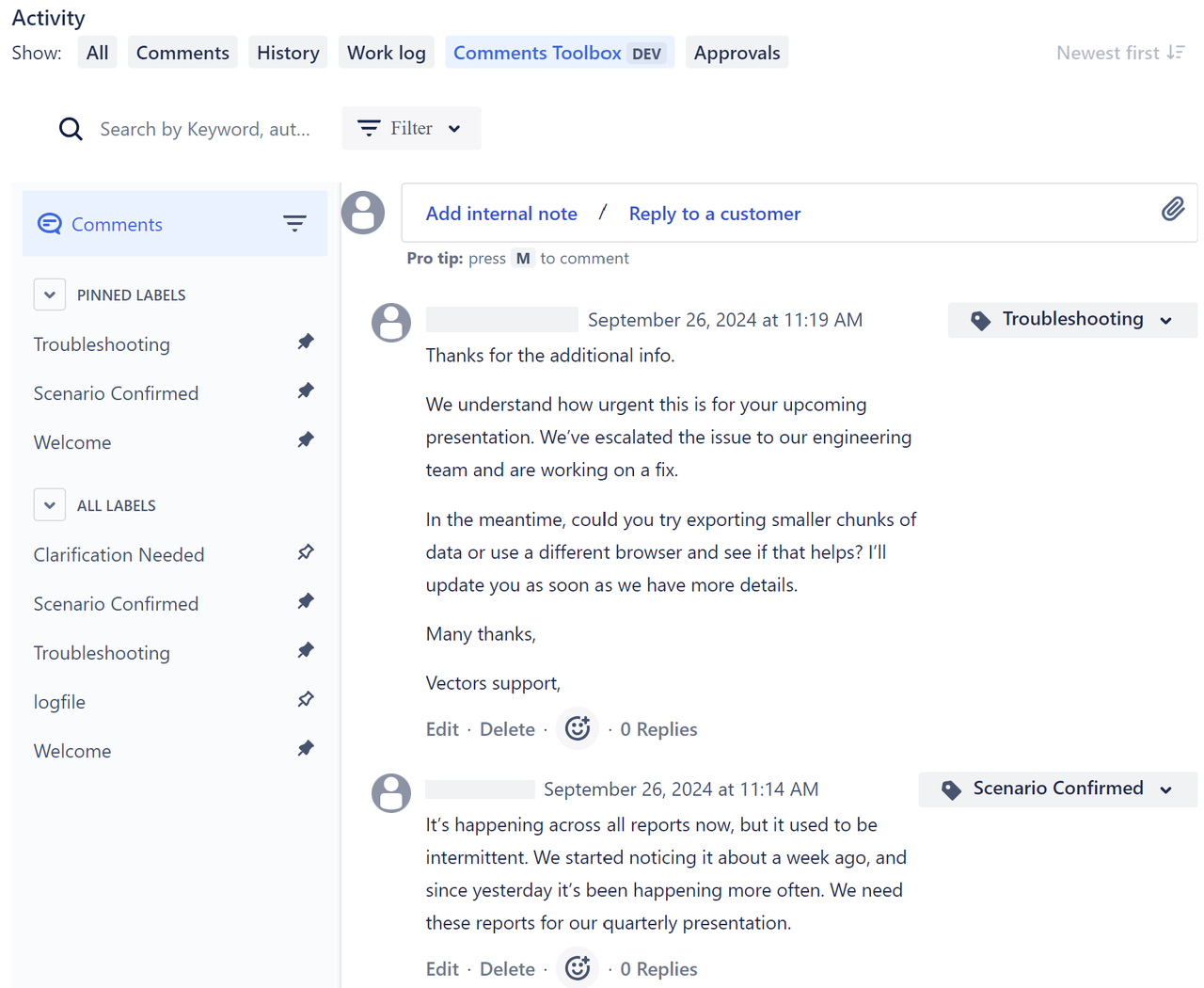Click Reply to a customer
The width and height of the screenshot is (1204, 988).
pos(714,214)
